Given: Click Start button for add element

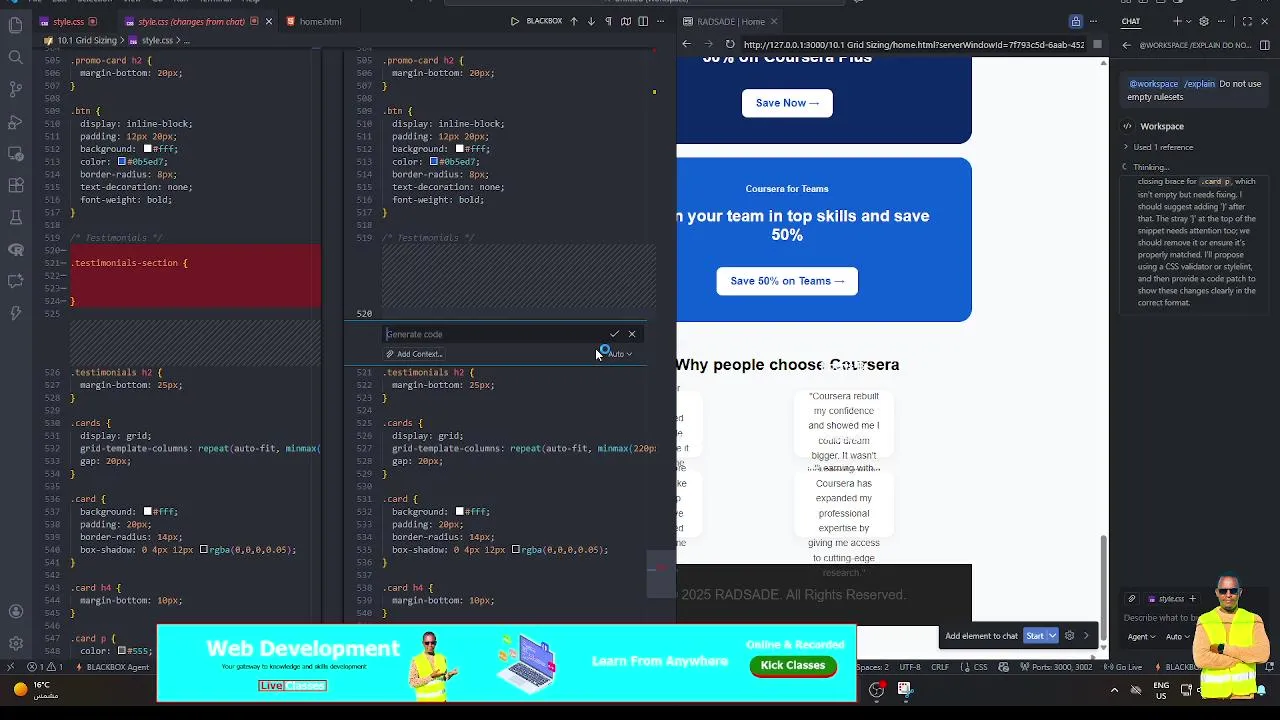Looking at the screenshot, I should click(x=1034, y=636).
